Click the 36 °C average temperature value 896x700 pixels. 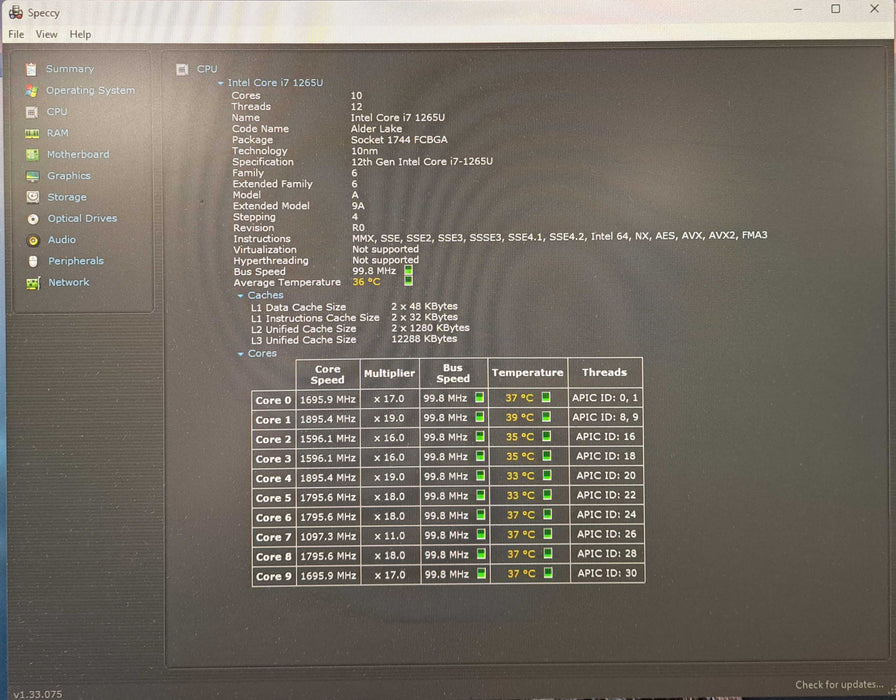coord(366,282)
